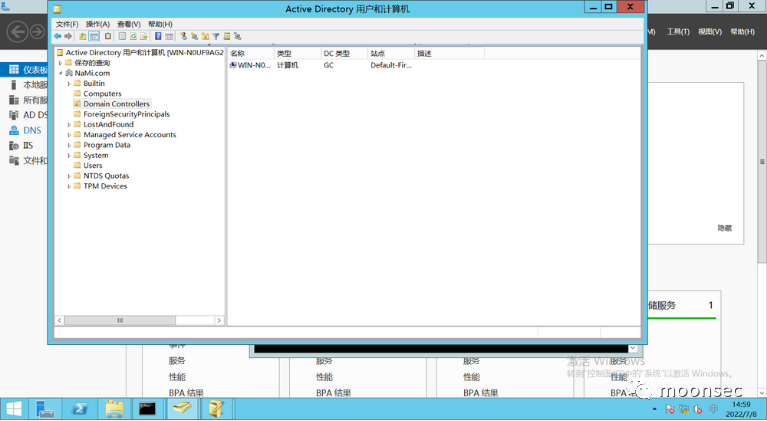Go up one level with folder-arrow icon
Image resolution: width=767 pixels, height=421 pixels.
(83, 36)
